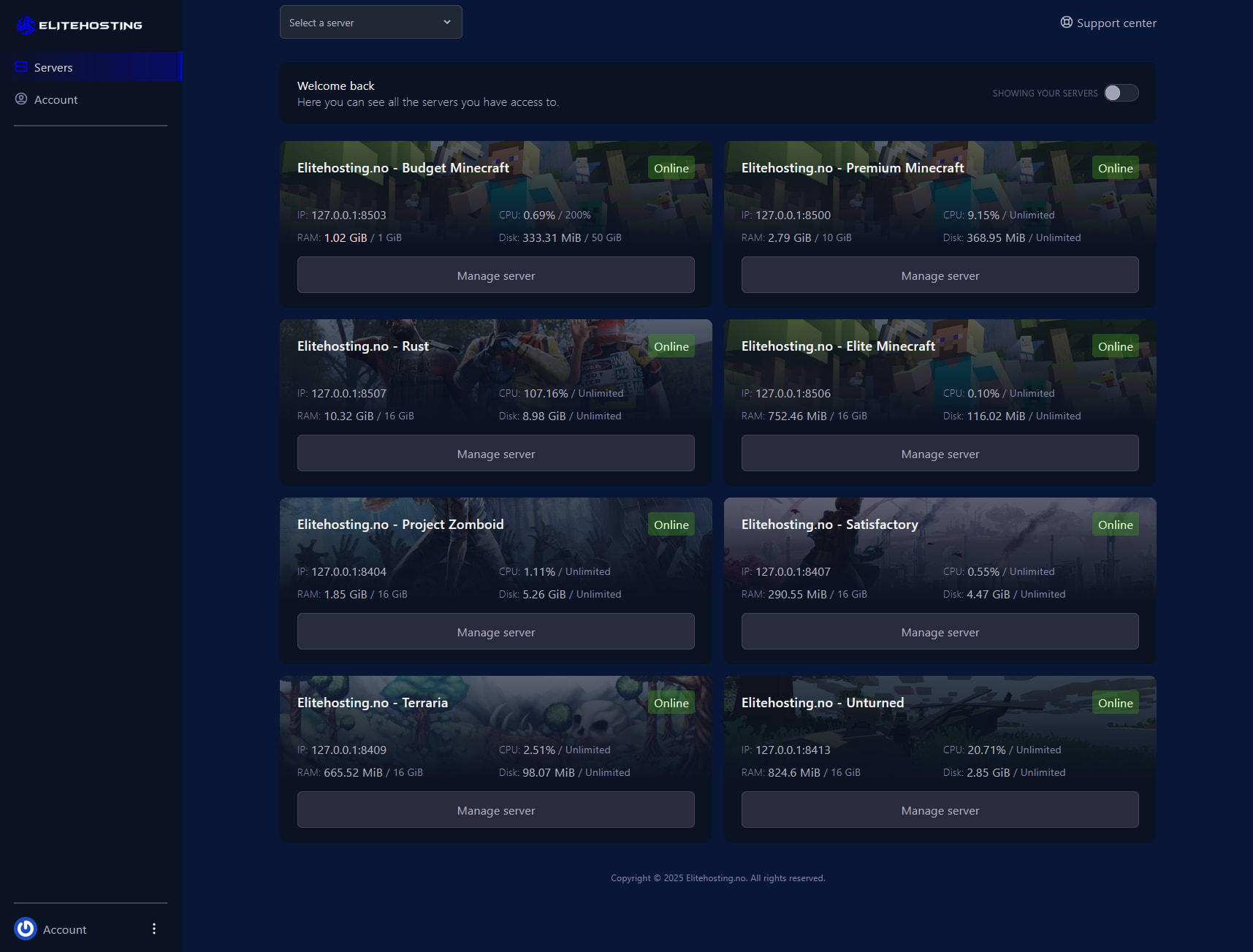Manage the Satisfactory server

pos(940,631)
